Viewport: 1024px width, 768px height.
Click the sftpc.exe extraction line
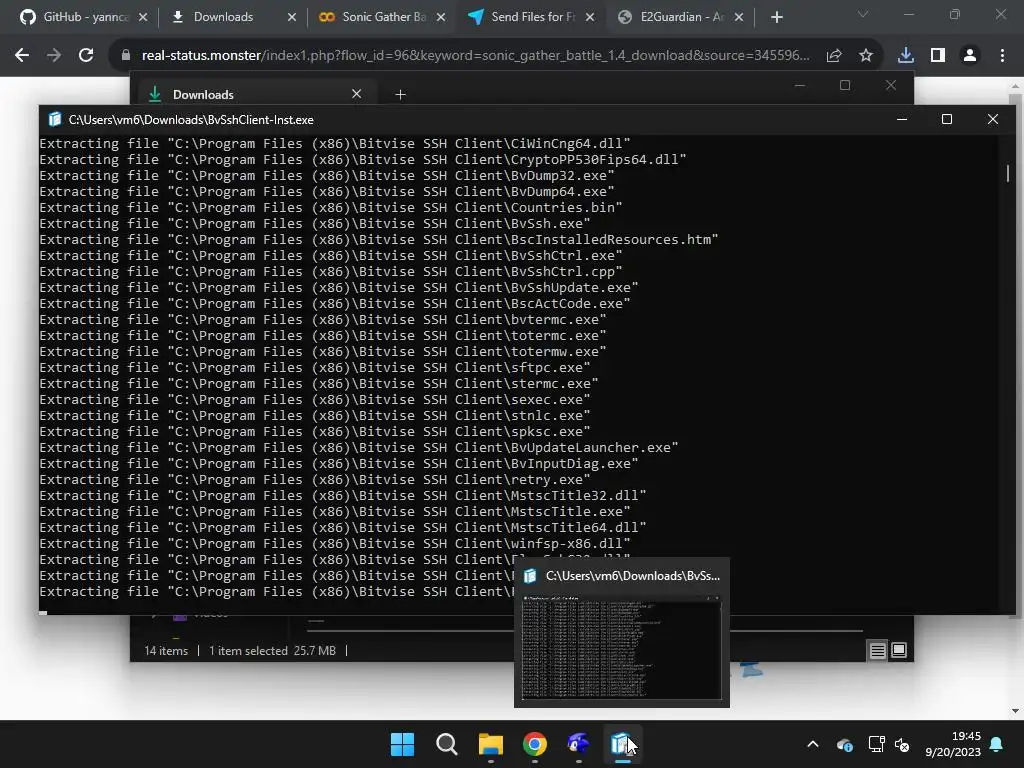[x=315, y=368]
